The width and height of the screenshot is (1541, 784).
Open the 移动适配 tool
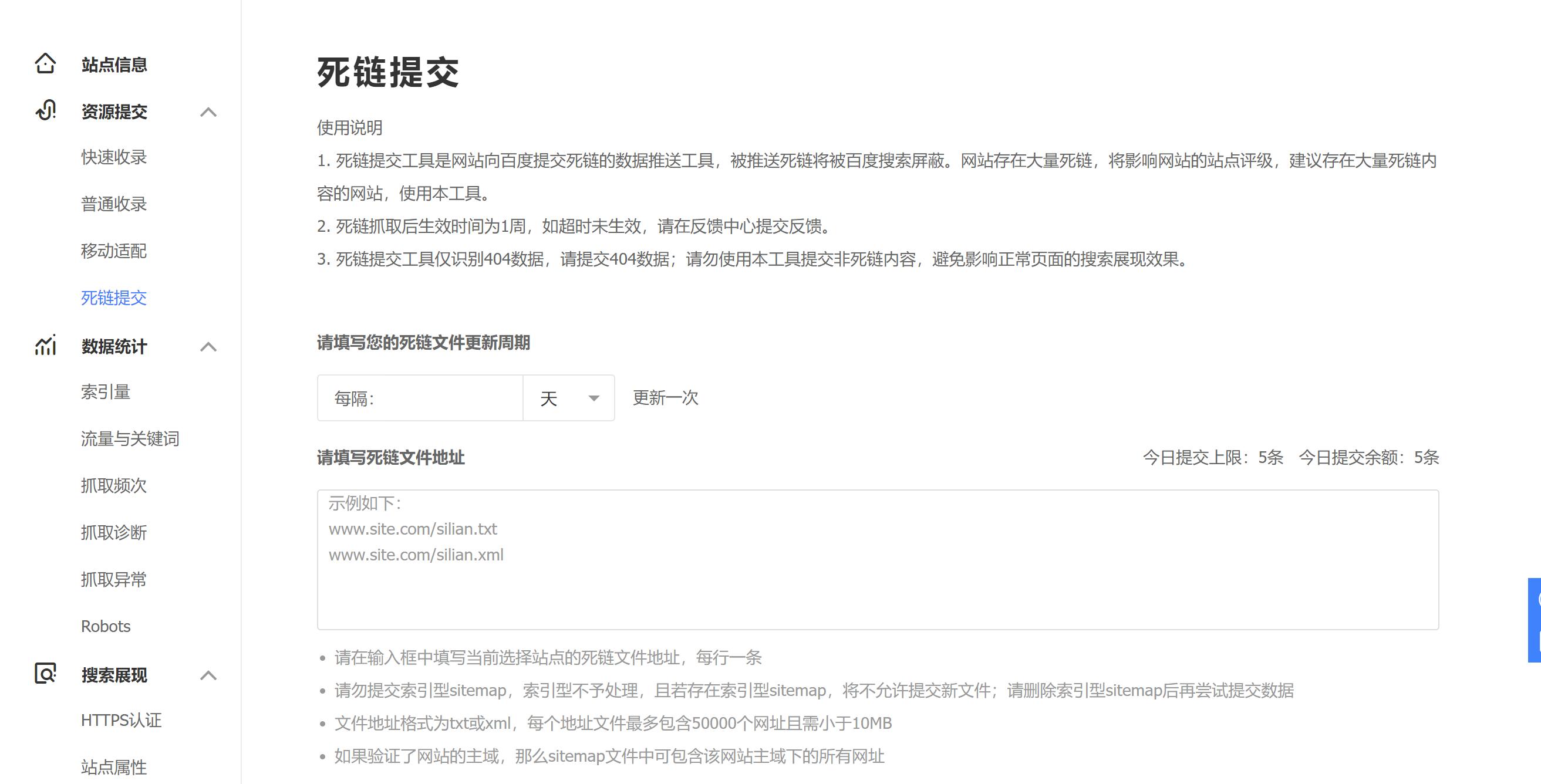click(114, 251)
